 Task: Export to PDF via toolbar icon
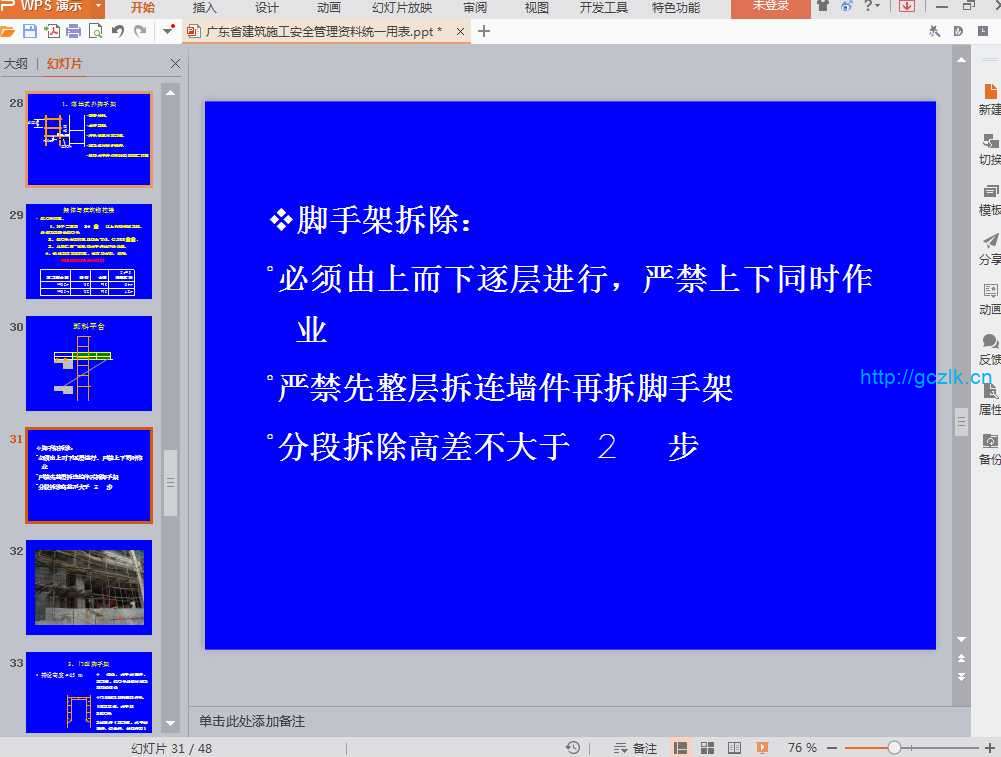(x=52, y=31)
